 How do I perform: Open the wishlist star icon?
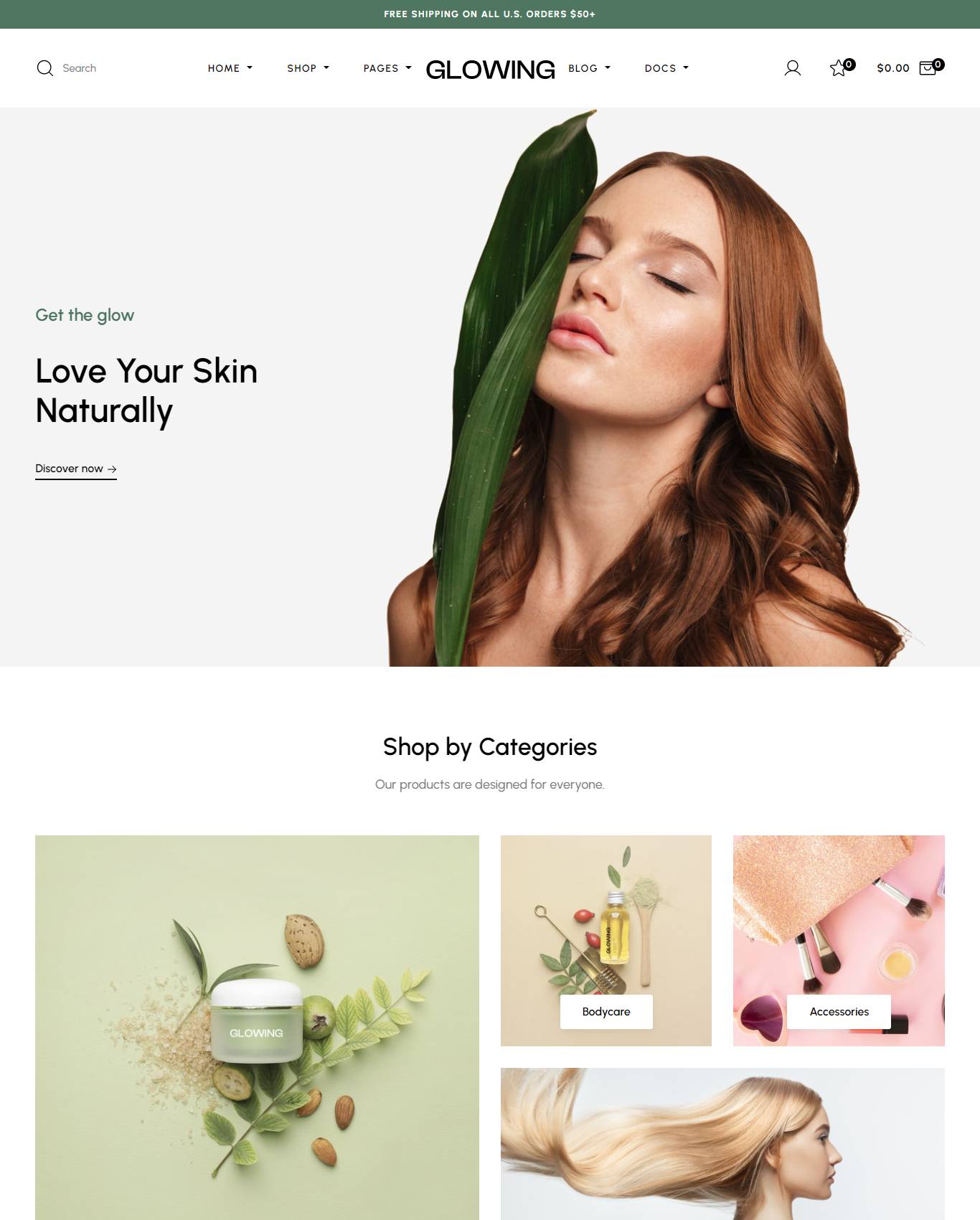point(838,68)
